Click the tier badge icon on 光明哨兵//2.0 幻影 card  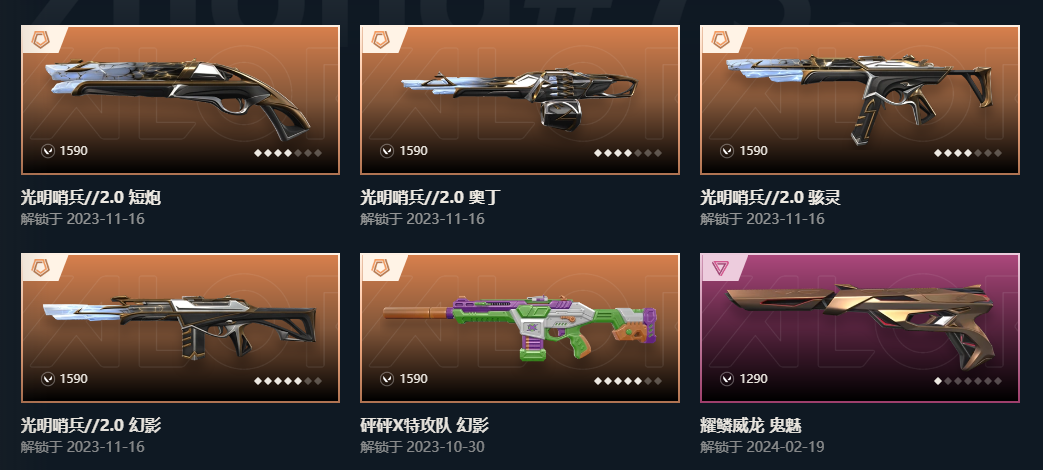pos(41,268)
